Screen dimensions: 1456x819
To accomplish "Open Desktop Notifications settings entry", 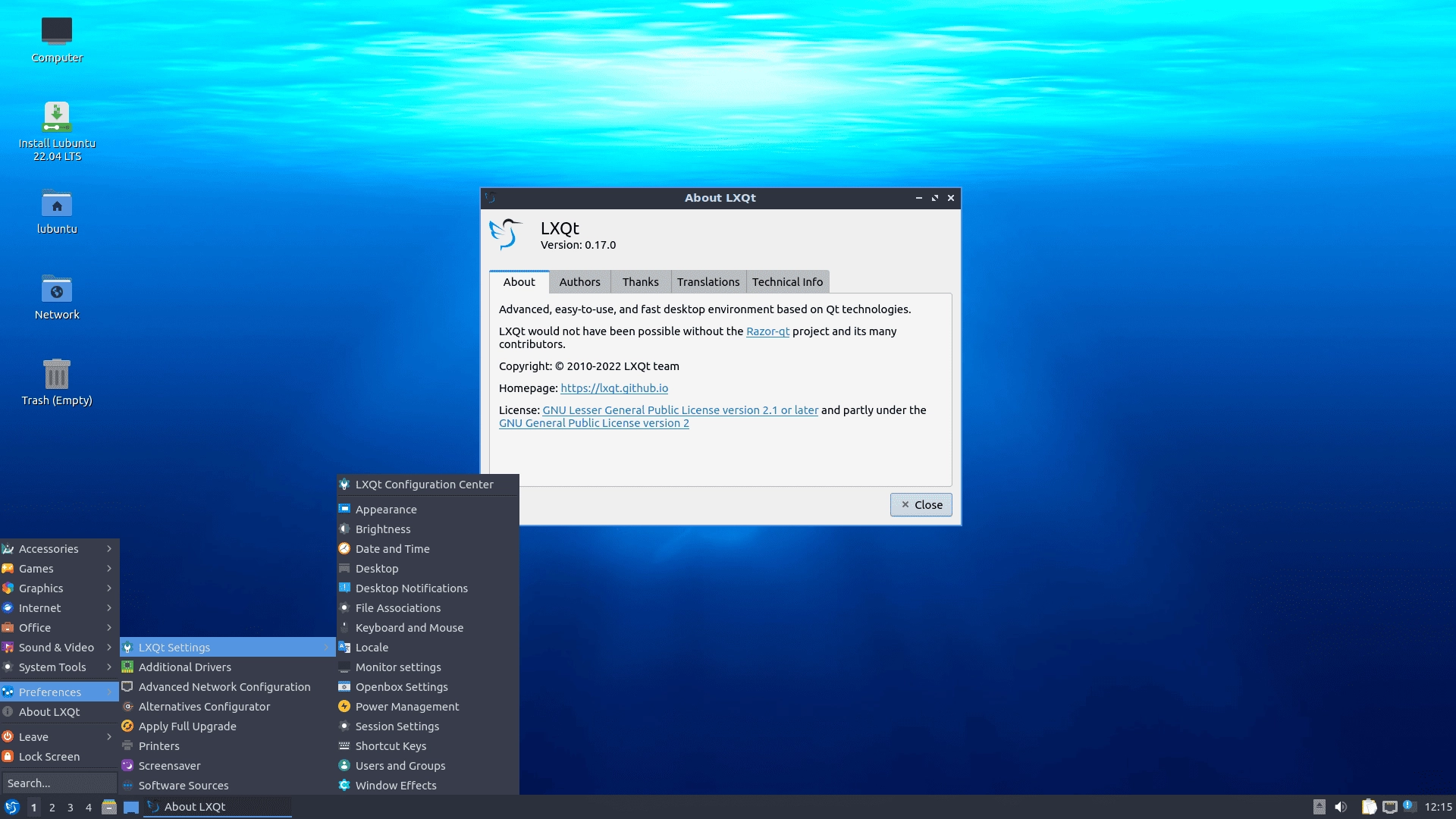I will coord(428,588).
